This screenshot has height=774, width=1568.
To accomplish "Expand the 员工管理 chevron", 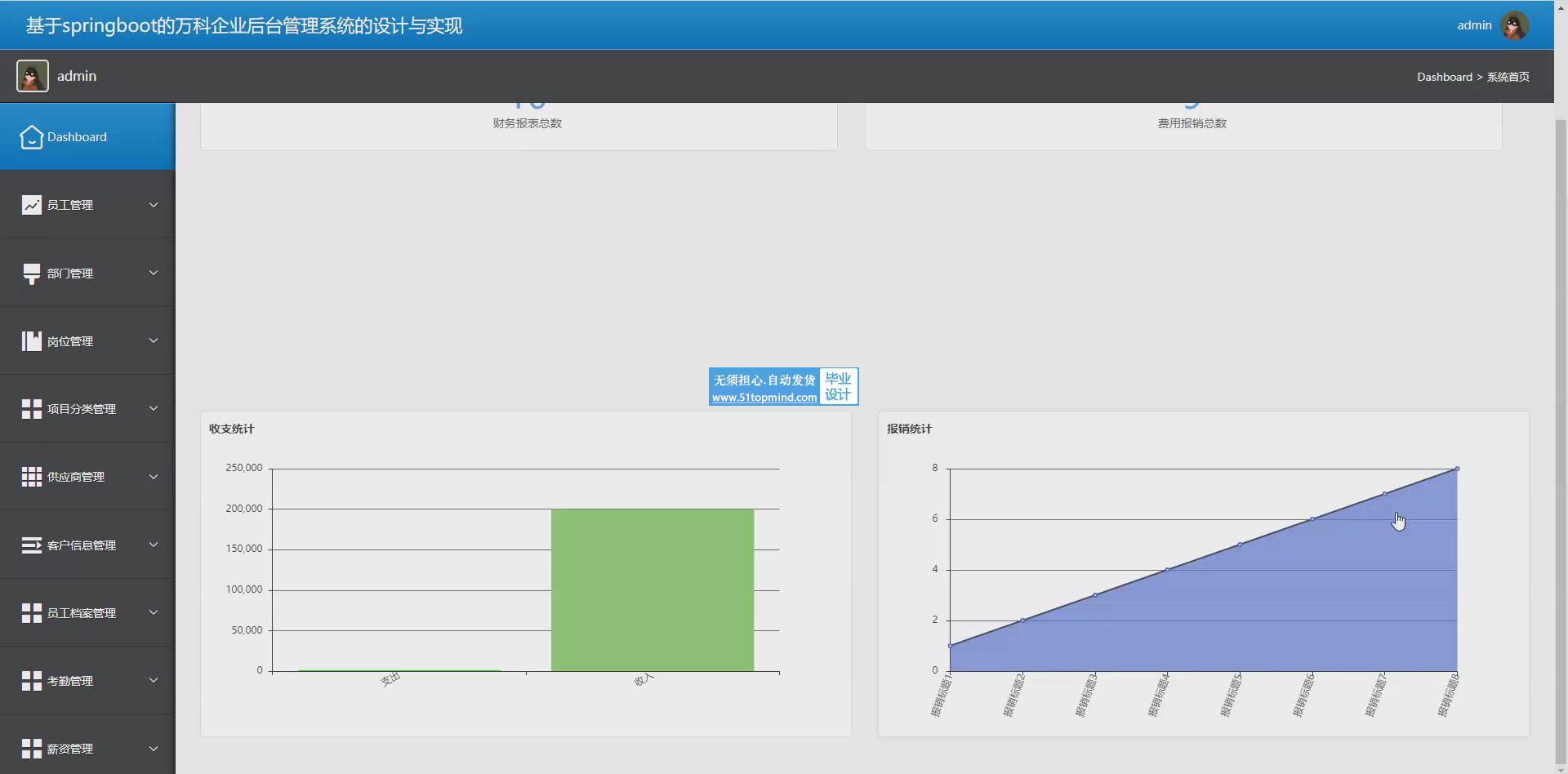I will pyautogui.click(x=153, y=205).
